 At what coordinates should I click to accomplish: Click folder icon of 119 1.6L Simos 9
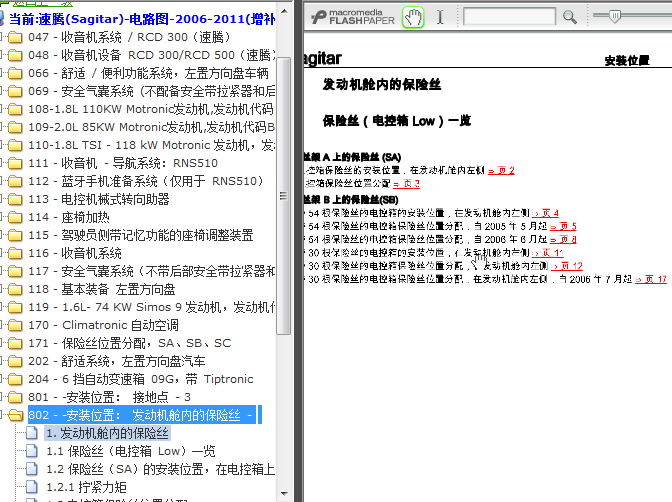[x=15, y=308]
